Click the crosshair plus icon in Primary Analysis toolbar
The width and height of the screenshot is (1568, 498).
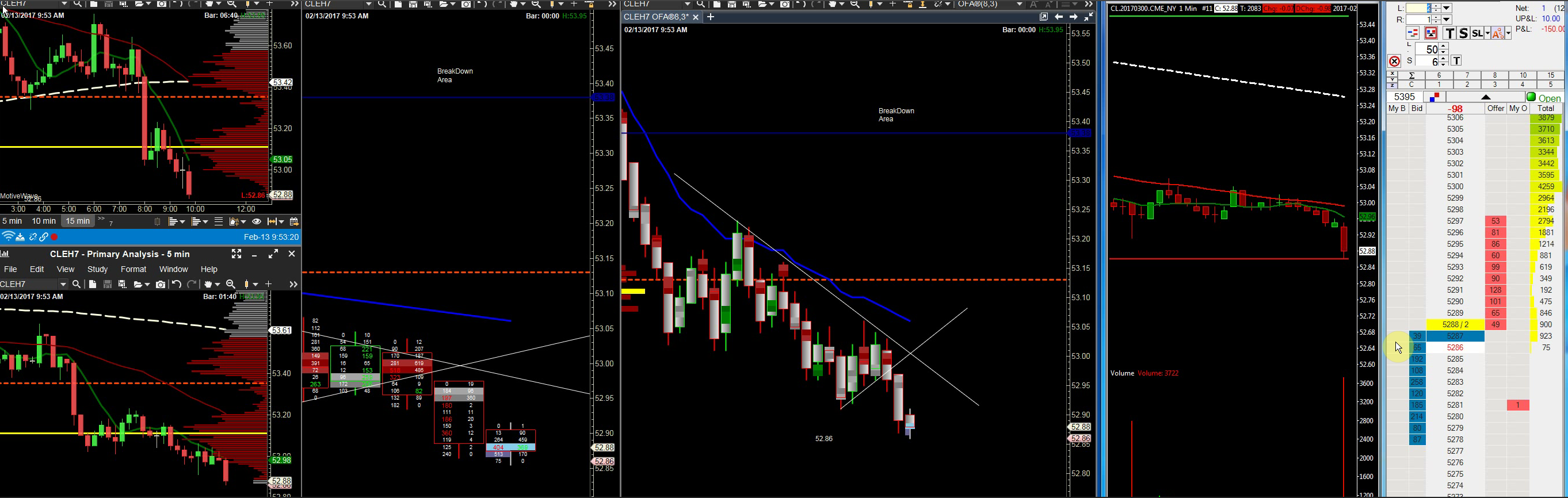coord(269,284)
